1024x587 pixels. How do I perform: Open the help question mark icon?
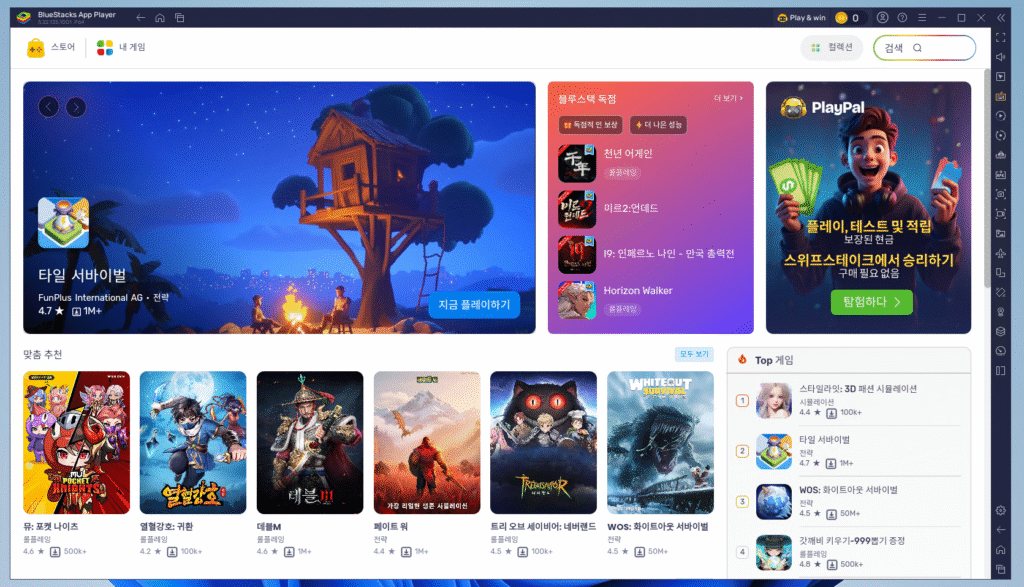pyautogui.click(x=903, y=18)
